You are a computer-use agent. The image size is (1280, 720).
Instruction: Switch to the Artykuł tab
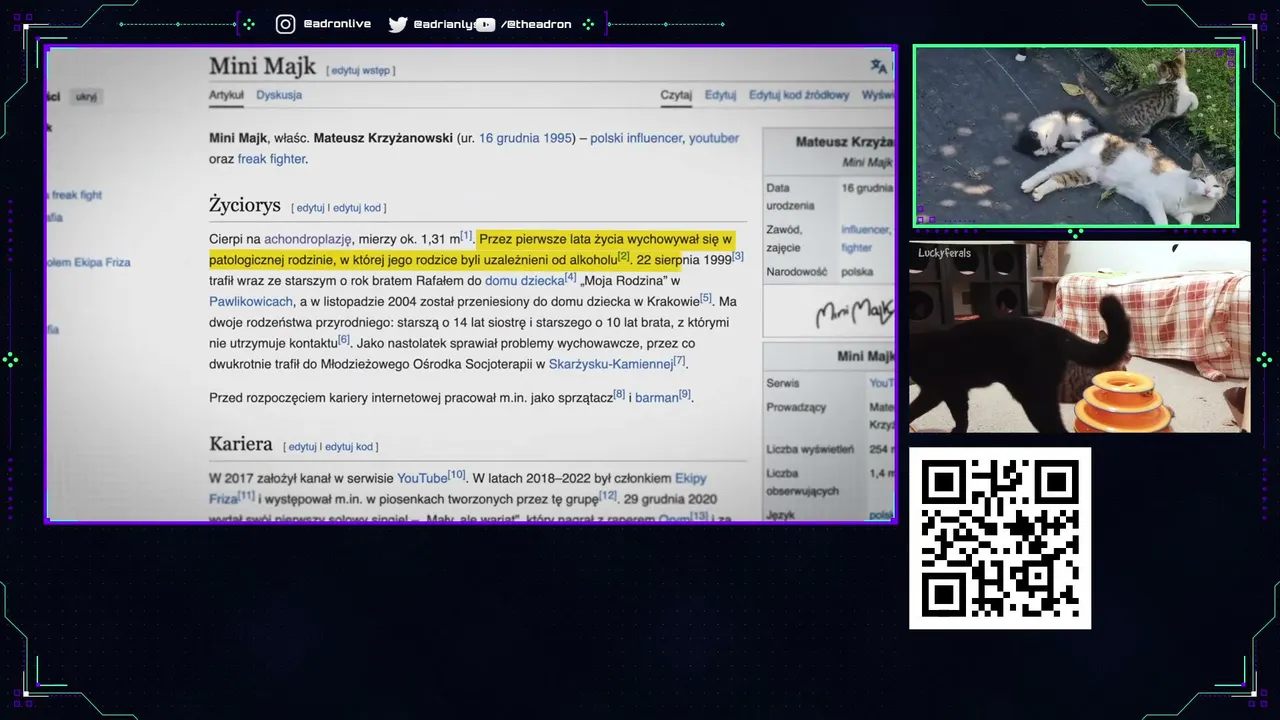pos(226,95)
